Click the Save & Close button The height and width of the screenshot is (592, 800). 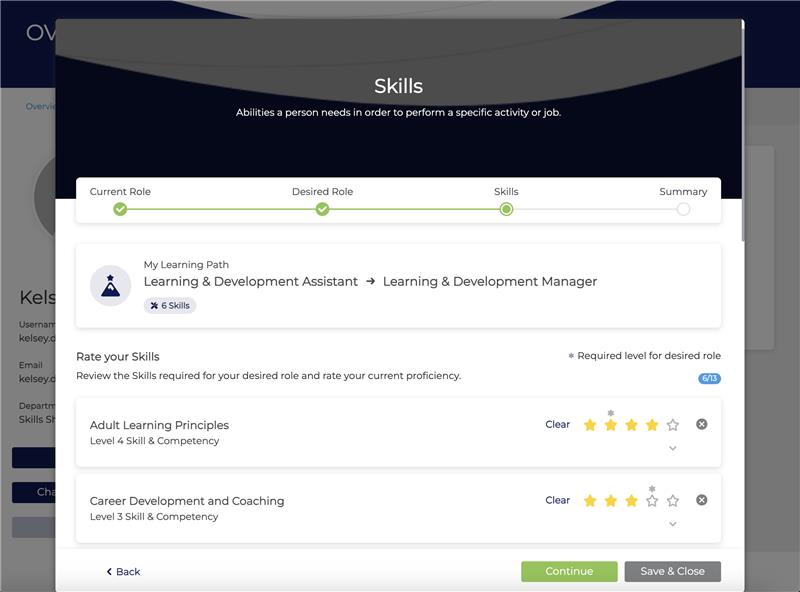click(x=672, y=571)
